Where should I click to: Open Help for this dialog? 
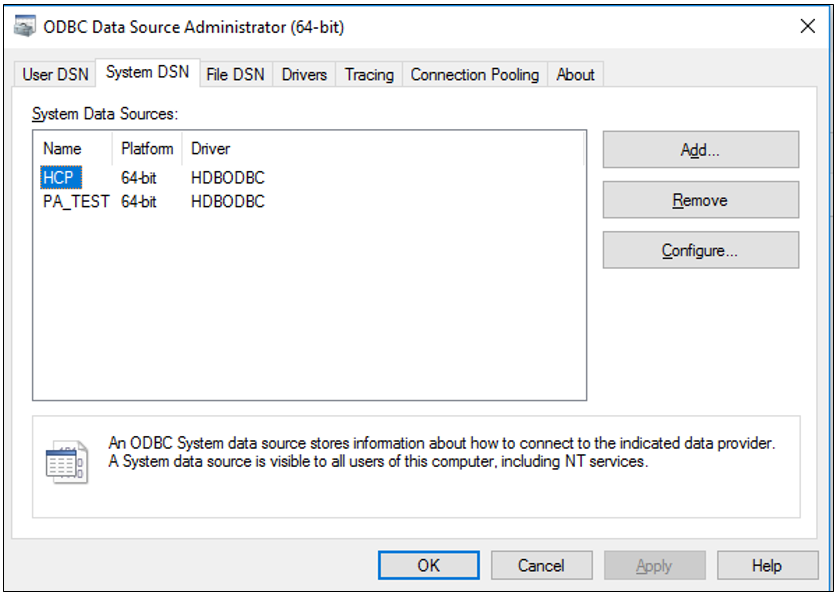click(766, 566)
